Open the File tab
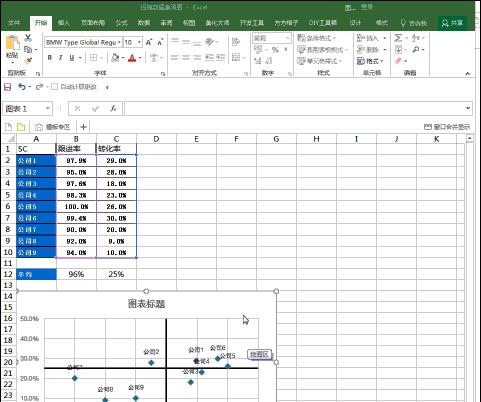Screen dimensions: 481x402 click(x=14, y=23)
